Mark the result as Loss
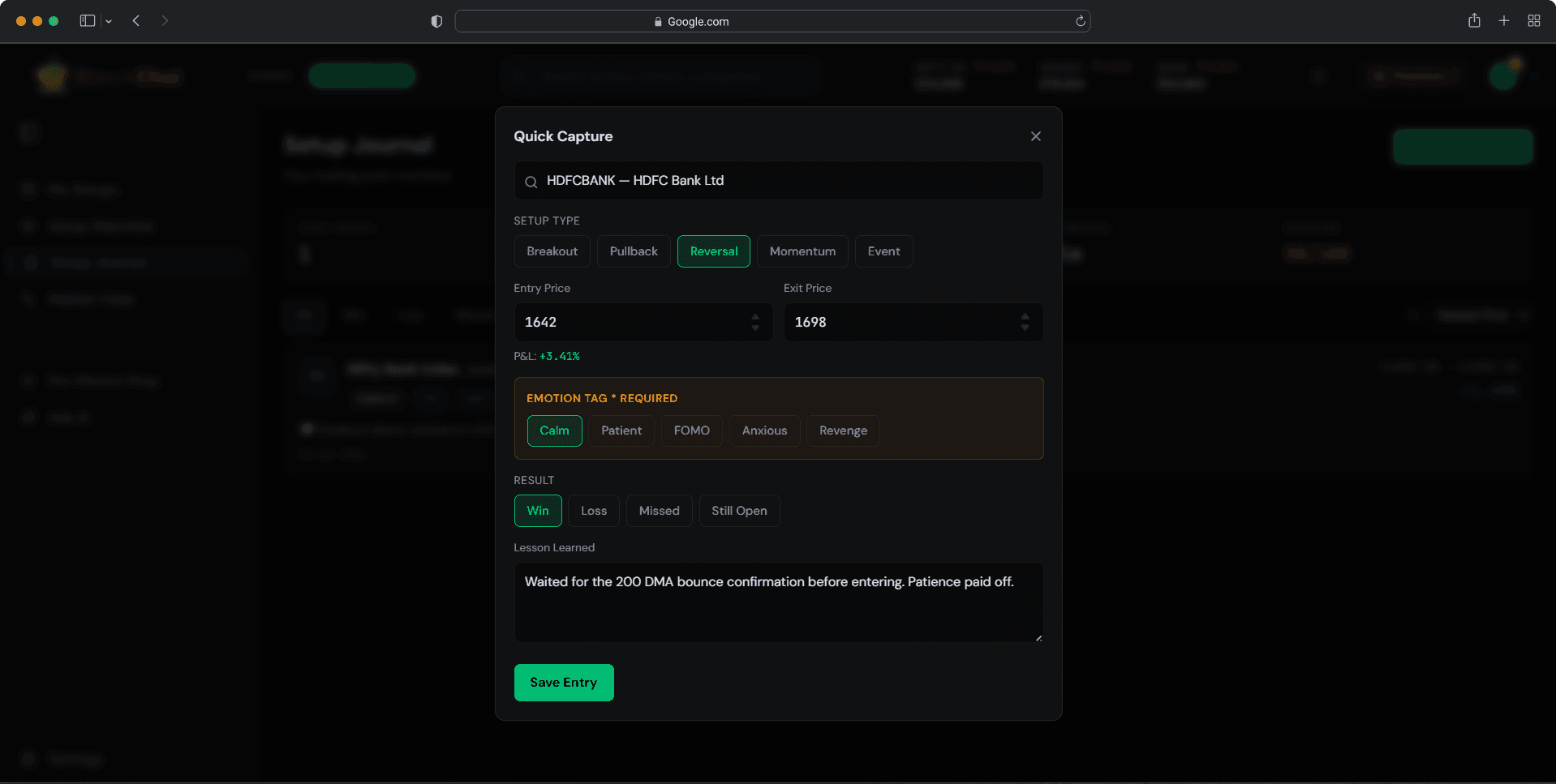Image resolution: width=1556 pixels, height=784 pixels. coord(594,511)
